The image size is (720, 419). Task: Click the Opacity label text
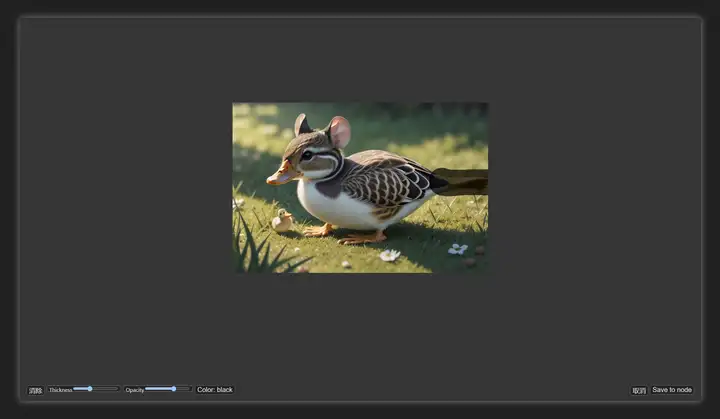point(135,390)
